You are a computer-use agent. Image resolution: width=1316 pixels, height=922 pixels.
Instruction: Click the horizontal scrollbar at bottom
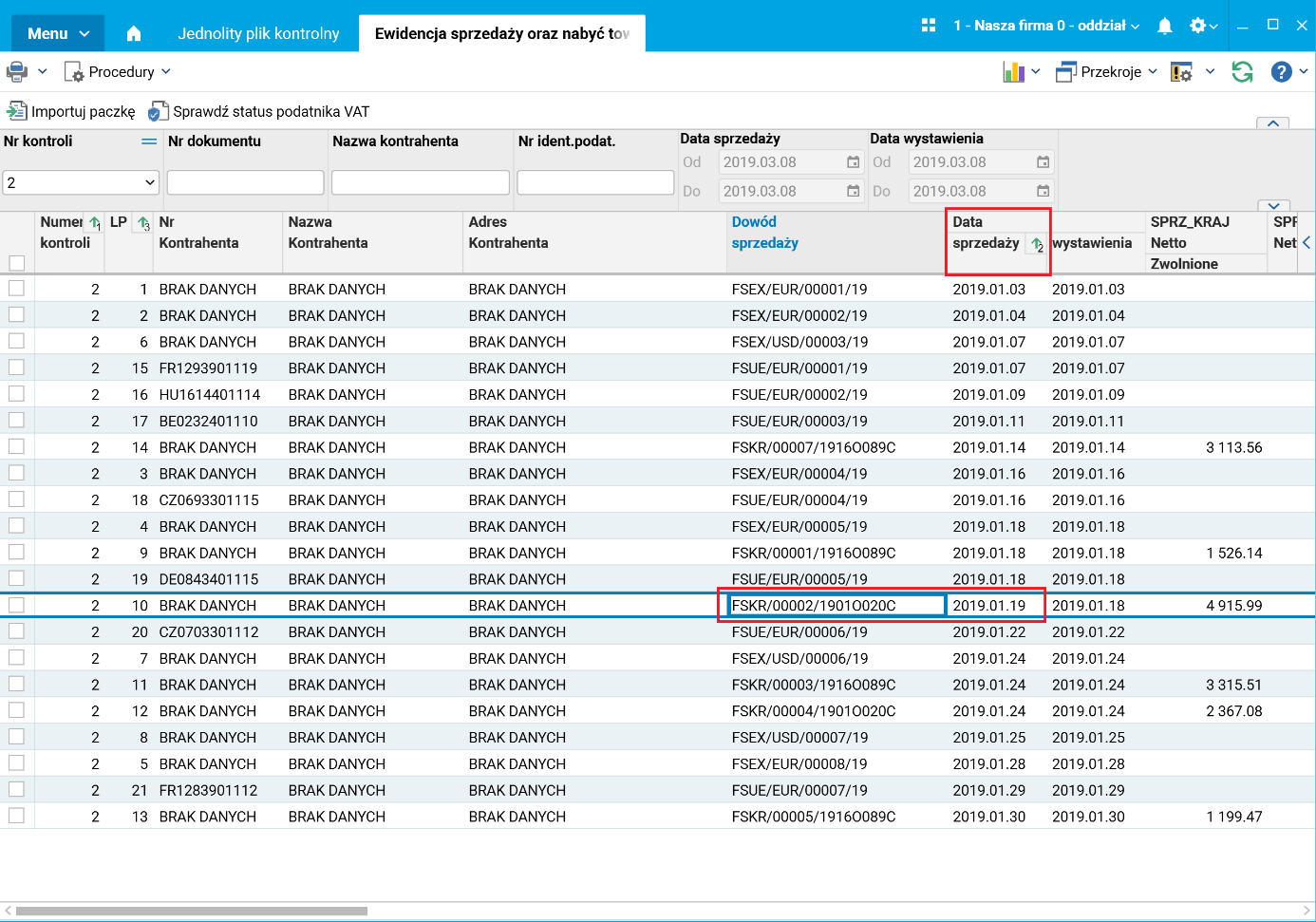click(190, 911)
